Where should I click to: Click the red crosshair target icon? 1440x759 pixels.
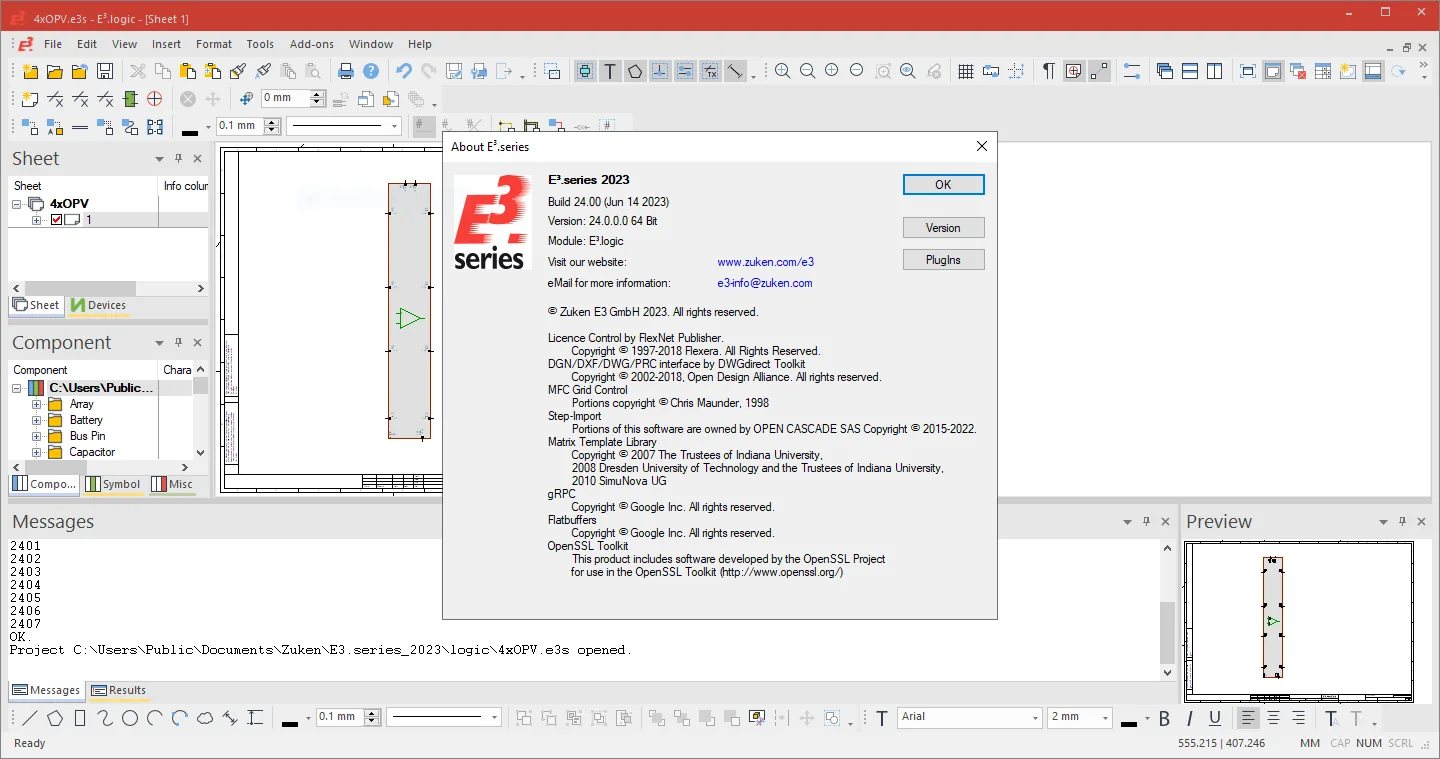pyautogui.click(x=154, y=99)
